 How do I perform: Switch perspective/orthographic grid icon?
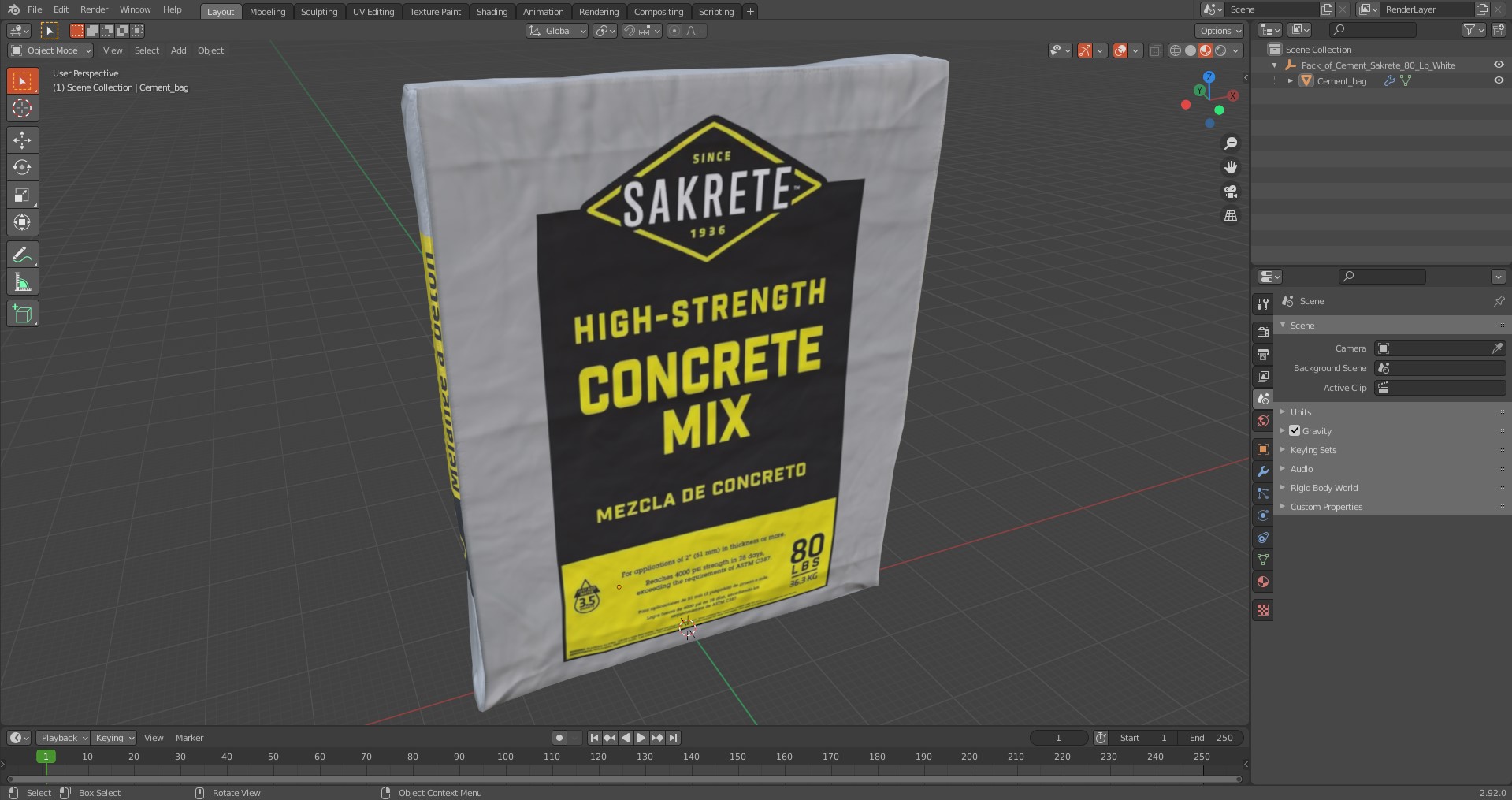[x=1230, y=215]
